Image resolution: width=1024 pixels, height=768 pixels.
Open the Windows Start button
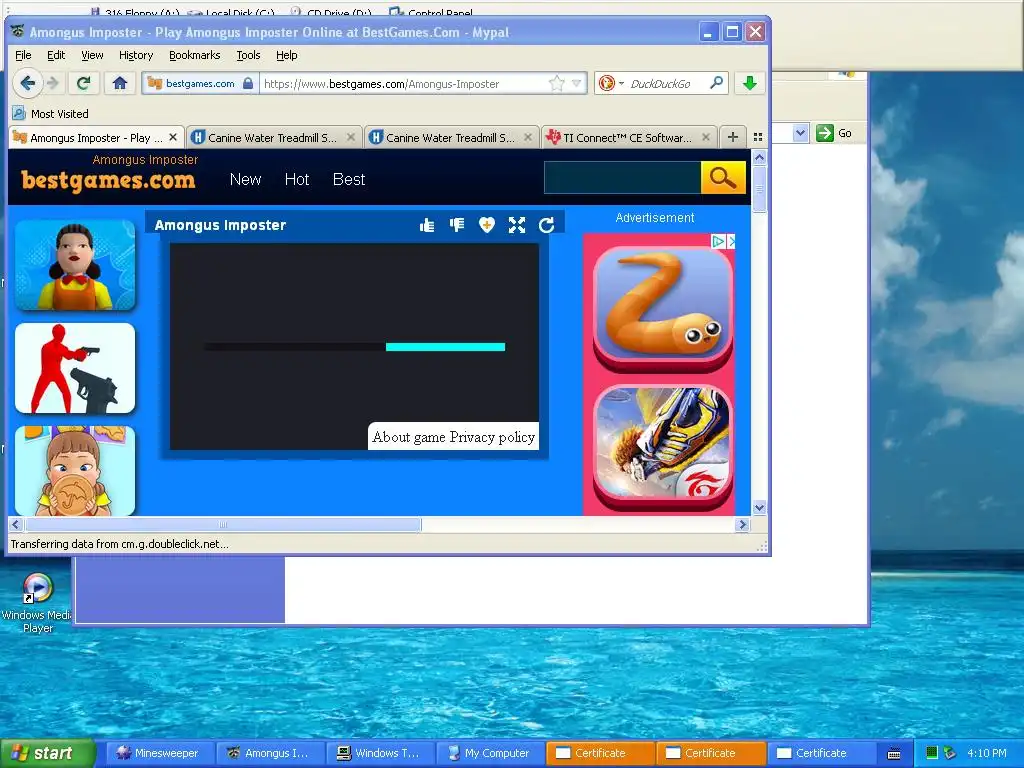pyautogui.click(x=47, y=753)
